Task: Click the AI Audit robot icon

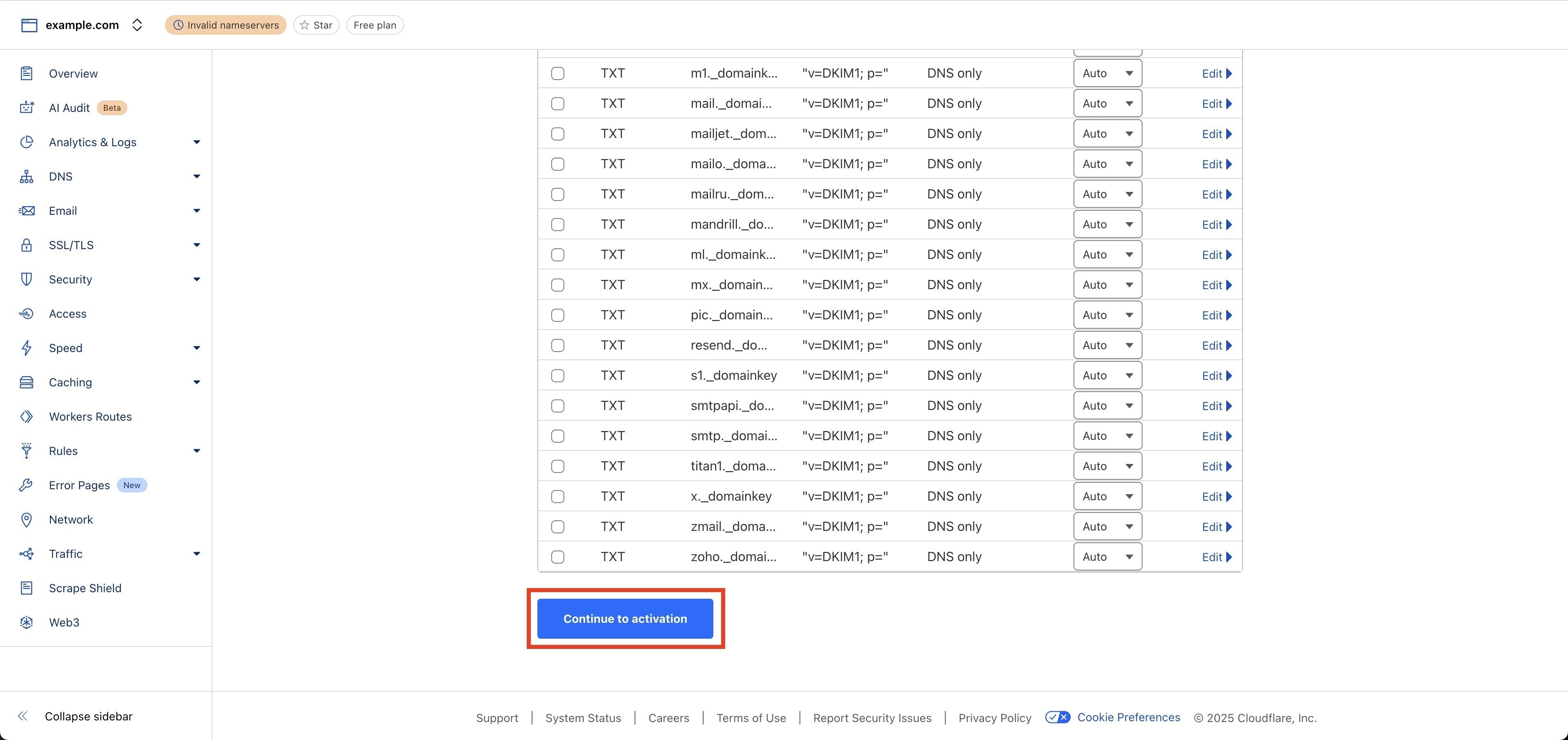Action: (26, 108)
